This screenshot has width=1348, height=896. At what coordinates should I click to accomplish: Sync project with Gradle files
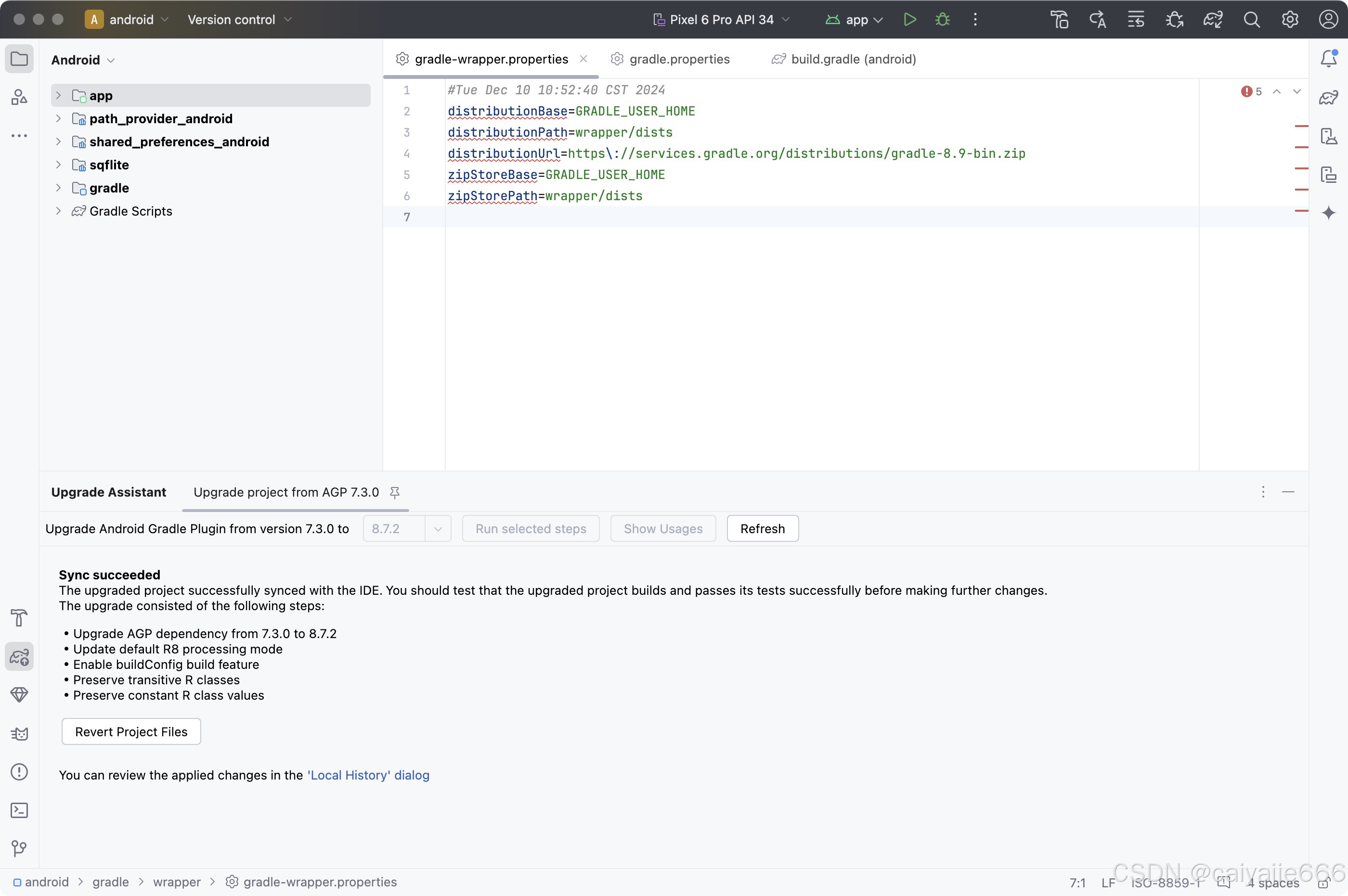1213,19
